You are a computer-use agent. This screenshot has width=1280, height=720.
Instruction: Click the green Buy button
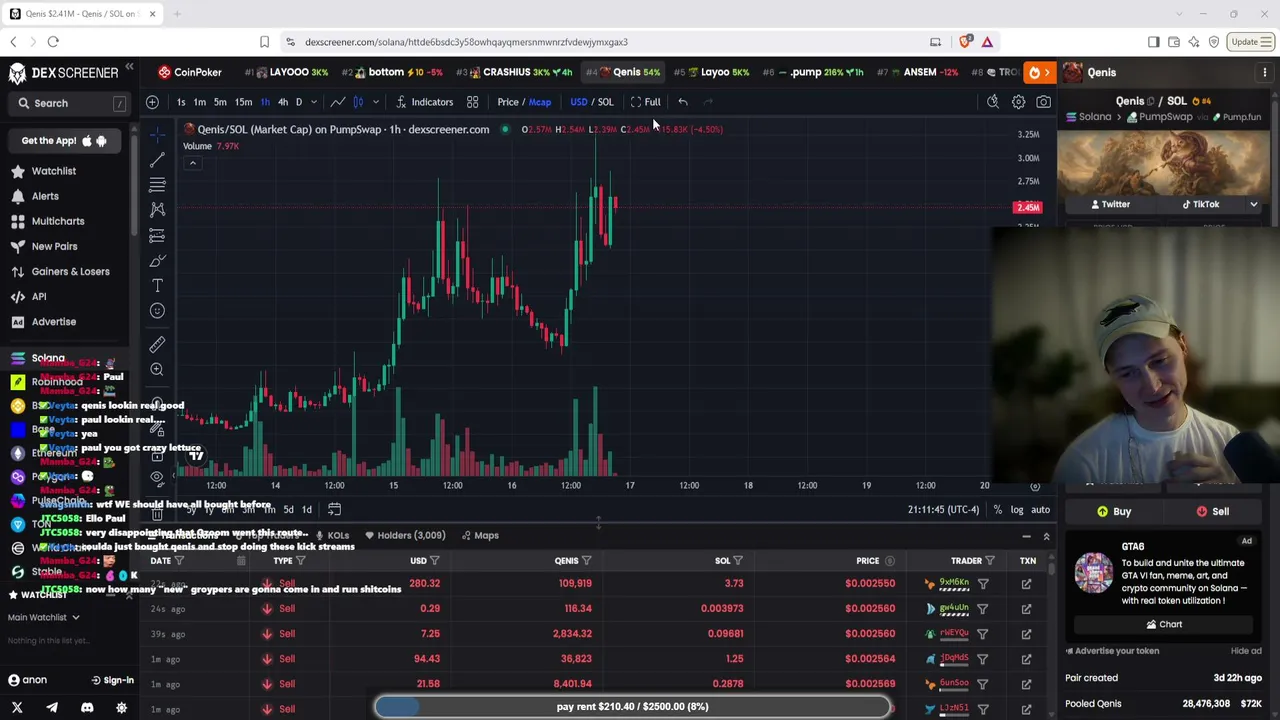[1114, 511]
